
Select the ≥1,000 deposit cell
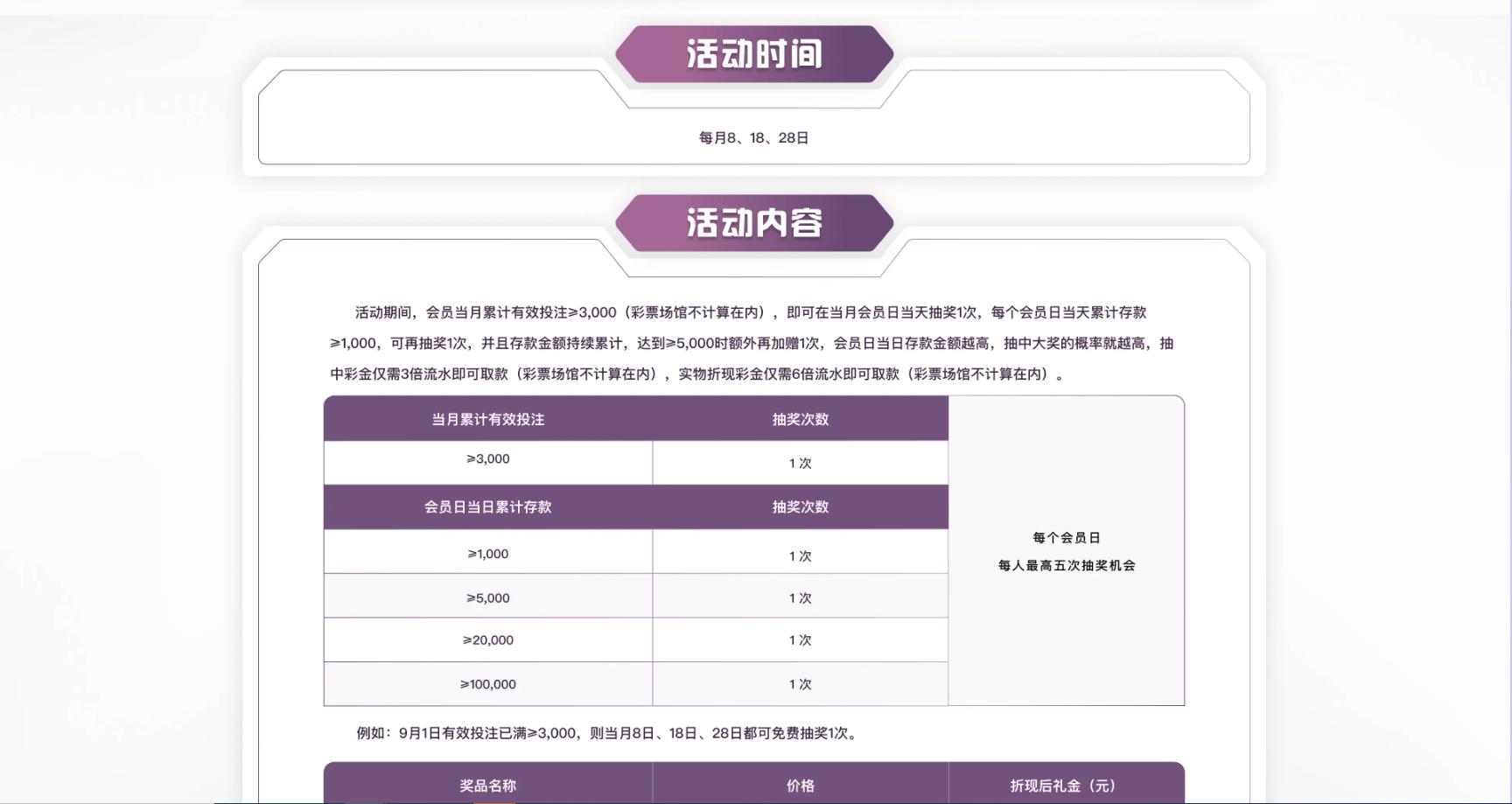tap(487, 554)
